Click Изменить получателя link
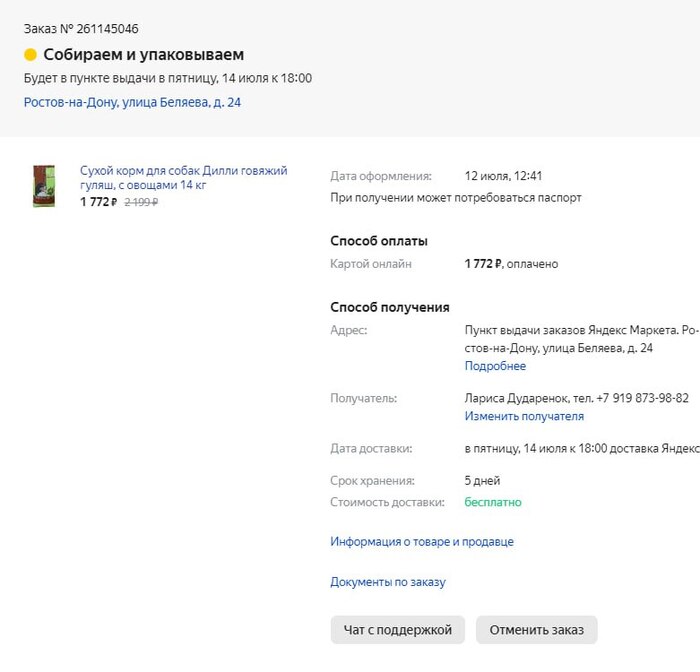Screen dimensions: 700x672 524,416
